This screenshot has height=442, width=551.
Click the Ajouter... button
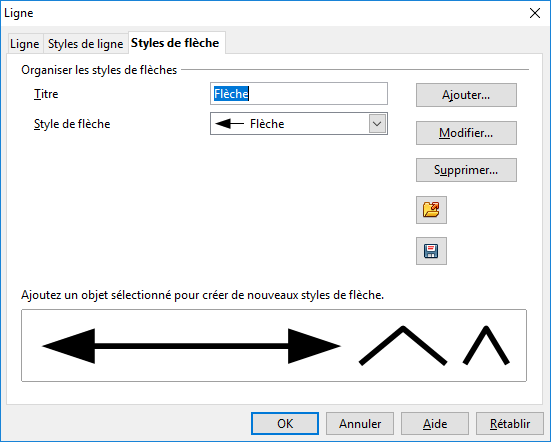point(466,95)
